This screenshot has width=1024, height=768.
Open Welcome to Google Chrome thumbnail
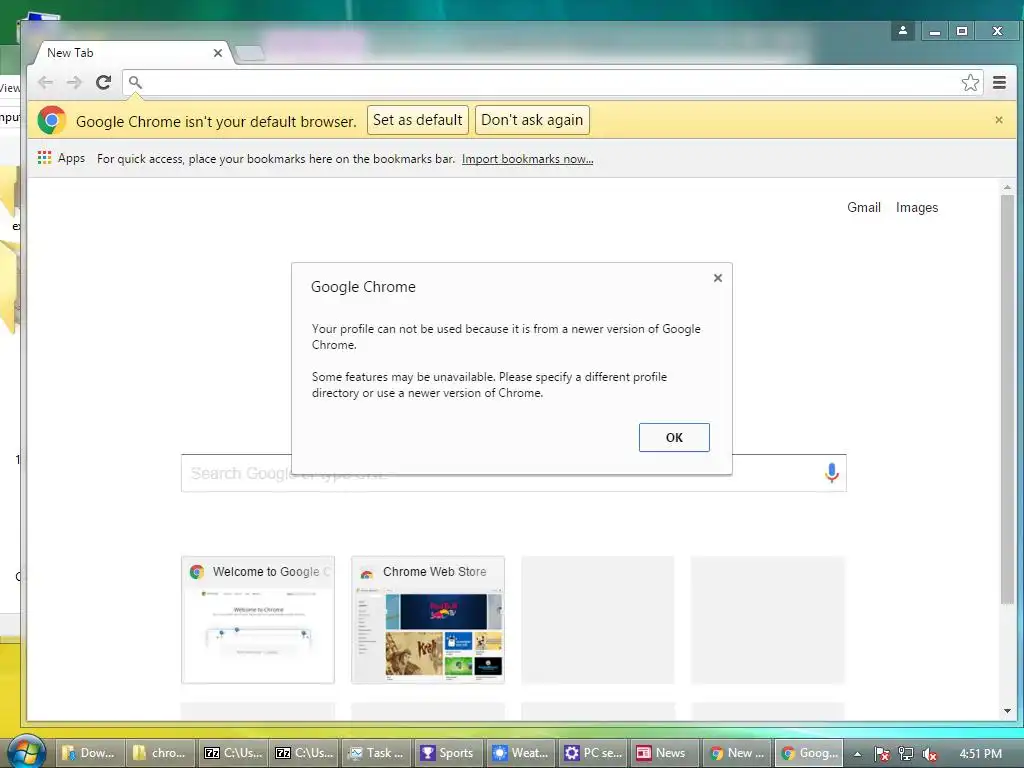[x=258, y=620]
